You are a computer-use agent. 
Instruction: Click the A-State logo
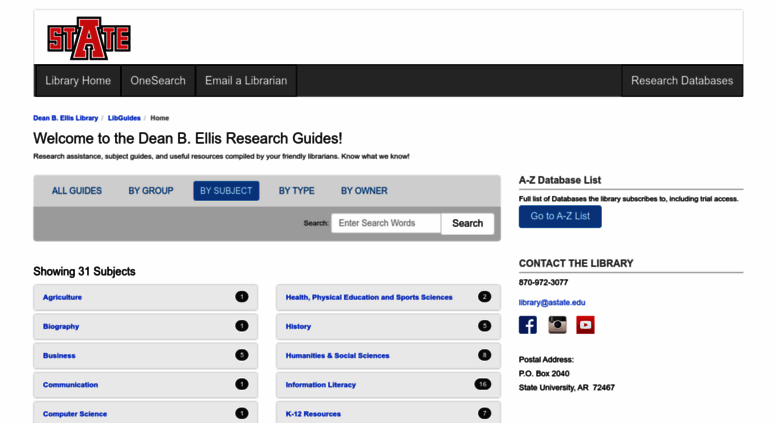(89, 38)
